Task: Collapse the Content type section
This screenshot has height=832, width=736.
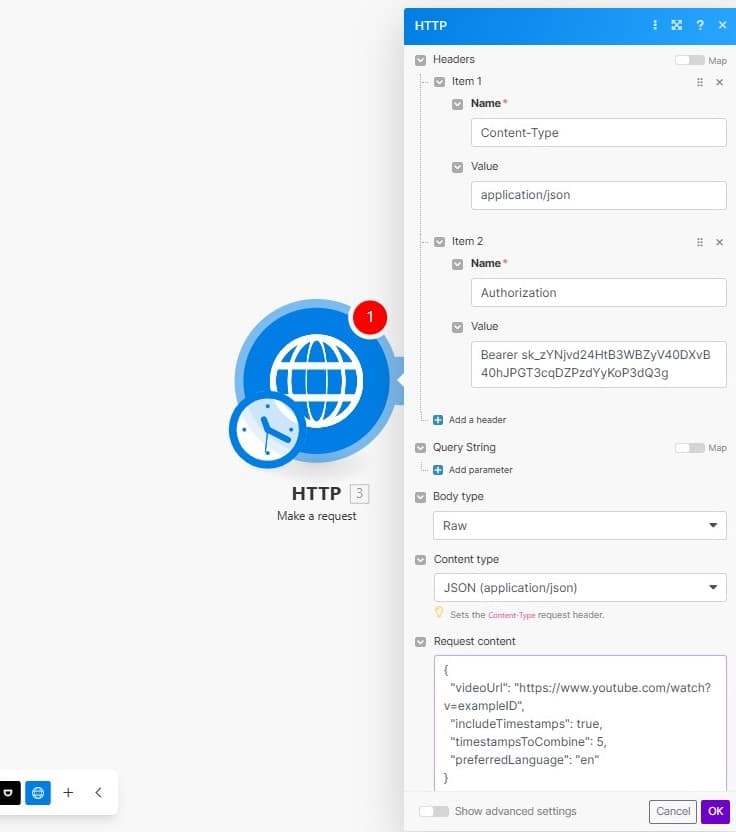Action: pyautogui.click(x=420, y=560)
